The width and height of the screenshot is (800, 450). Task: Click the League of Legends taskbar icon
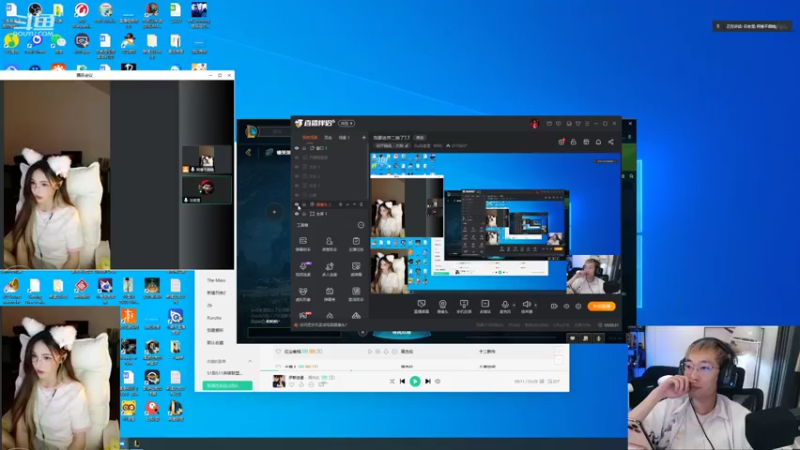point(136,444)
